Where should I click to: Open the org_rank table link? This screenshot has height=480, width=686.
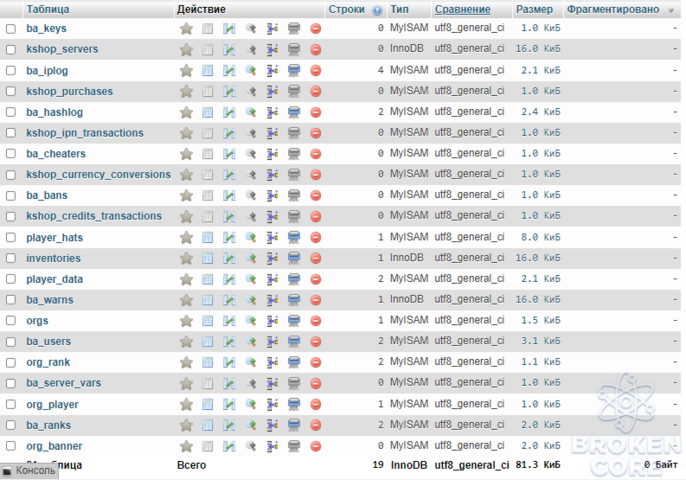[x=48, y=362]
